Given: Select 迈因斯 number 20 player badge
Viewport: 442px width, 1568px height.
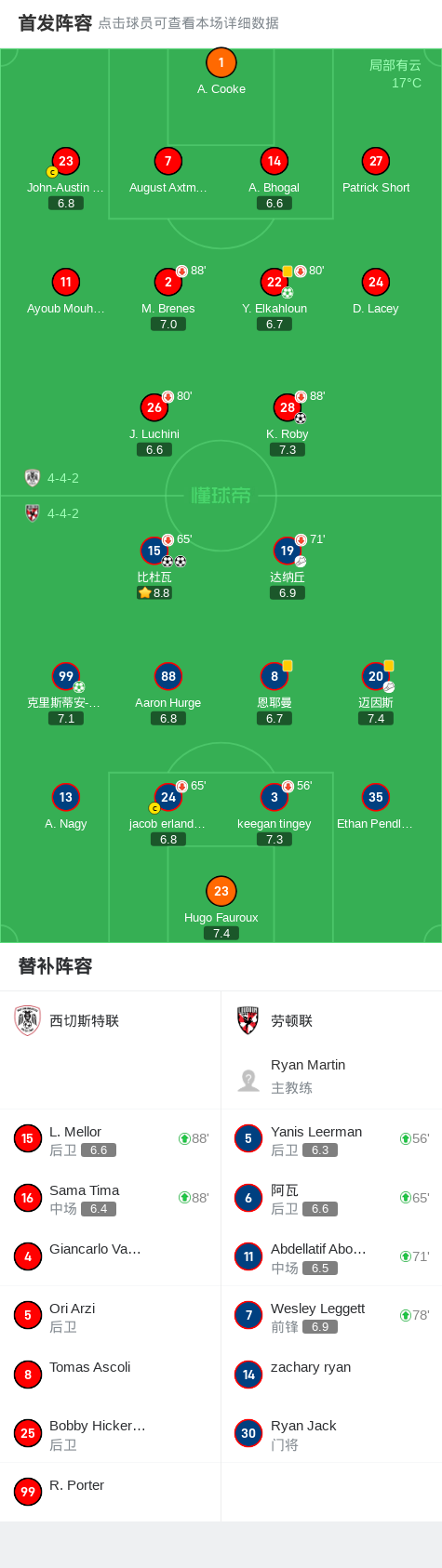Looking at the screenshot, I should pyautogui.click(x=376, y=676).
